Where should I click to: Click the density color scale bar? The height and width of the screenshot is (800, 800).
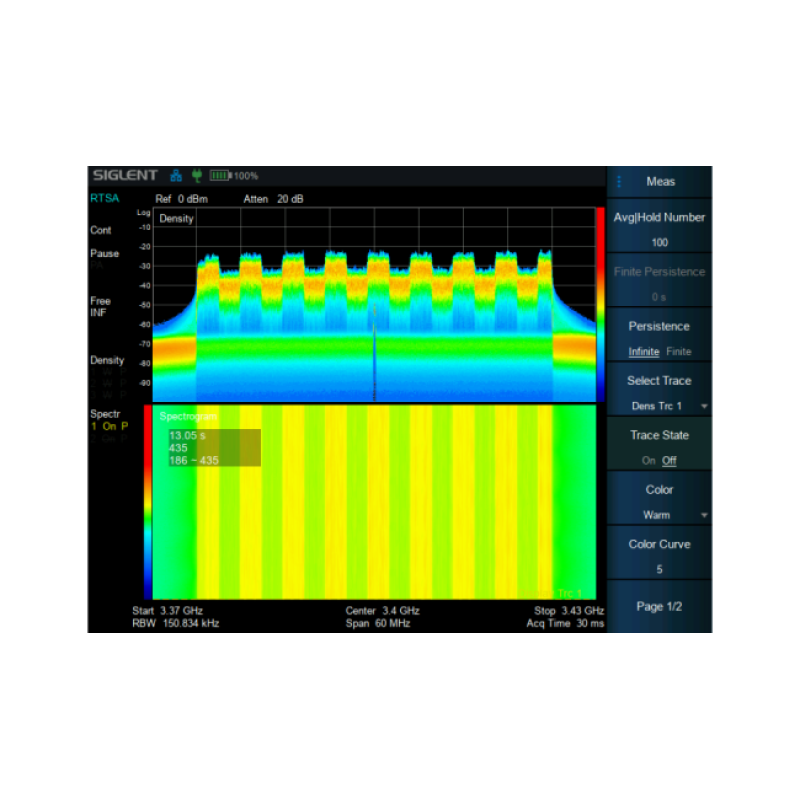pos(600,304)
